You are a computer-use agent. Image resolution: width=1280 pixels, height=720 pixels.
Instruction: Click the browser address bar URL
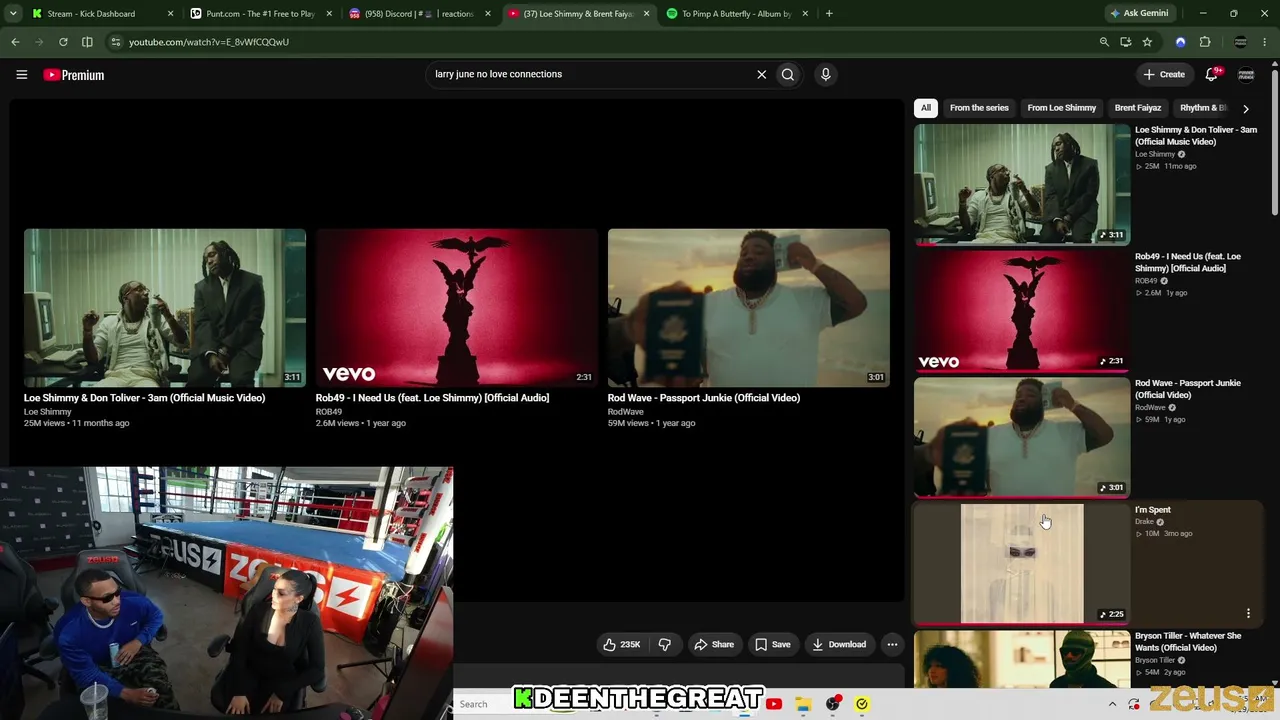pyautogui.click(x=209, y=42)
